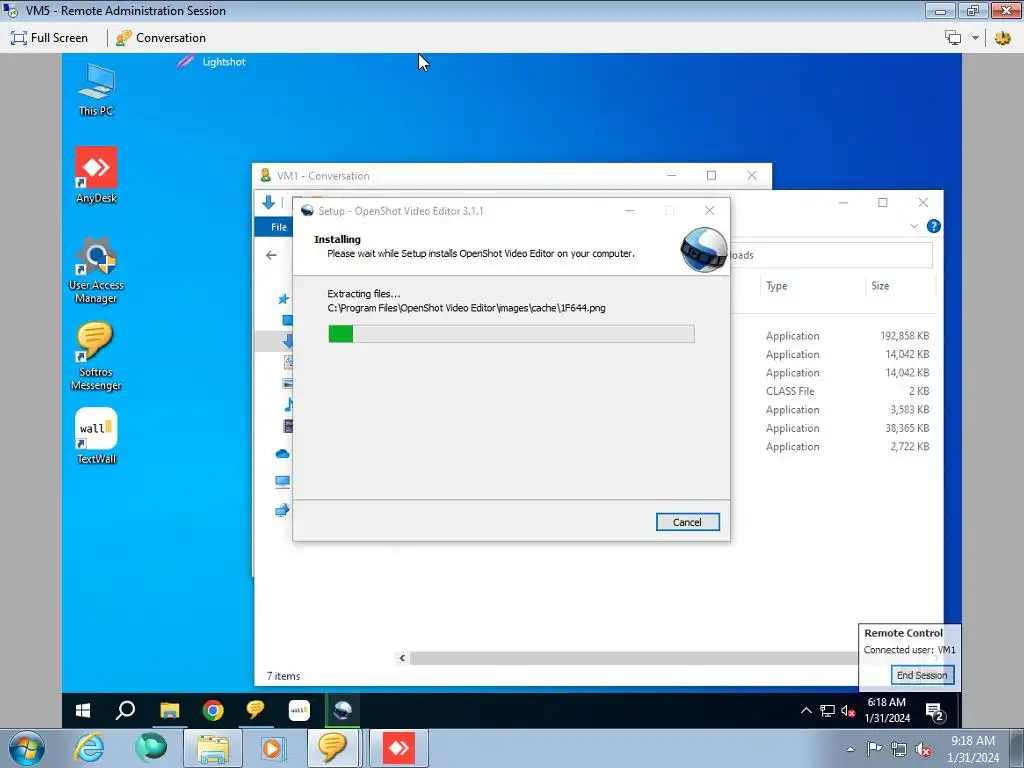Click the monitor selection icon in toolbar
1024x768 pixels.
coord(953,38)
